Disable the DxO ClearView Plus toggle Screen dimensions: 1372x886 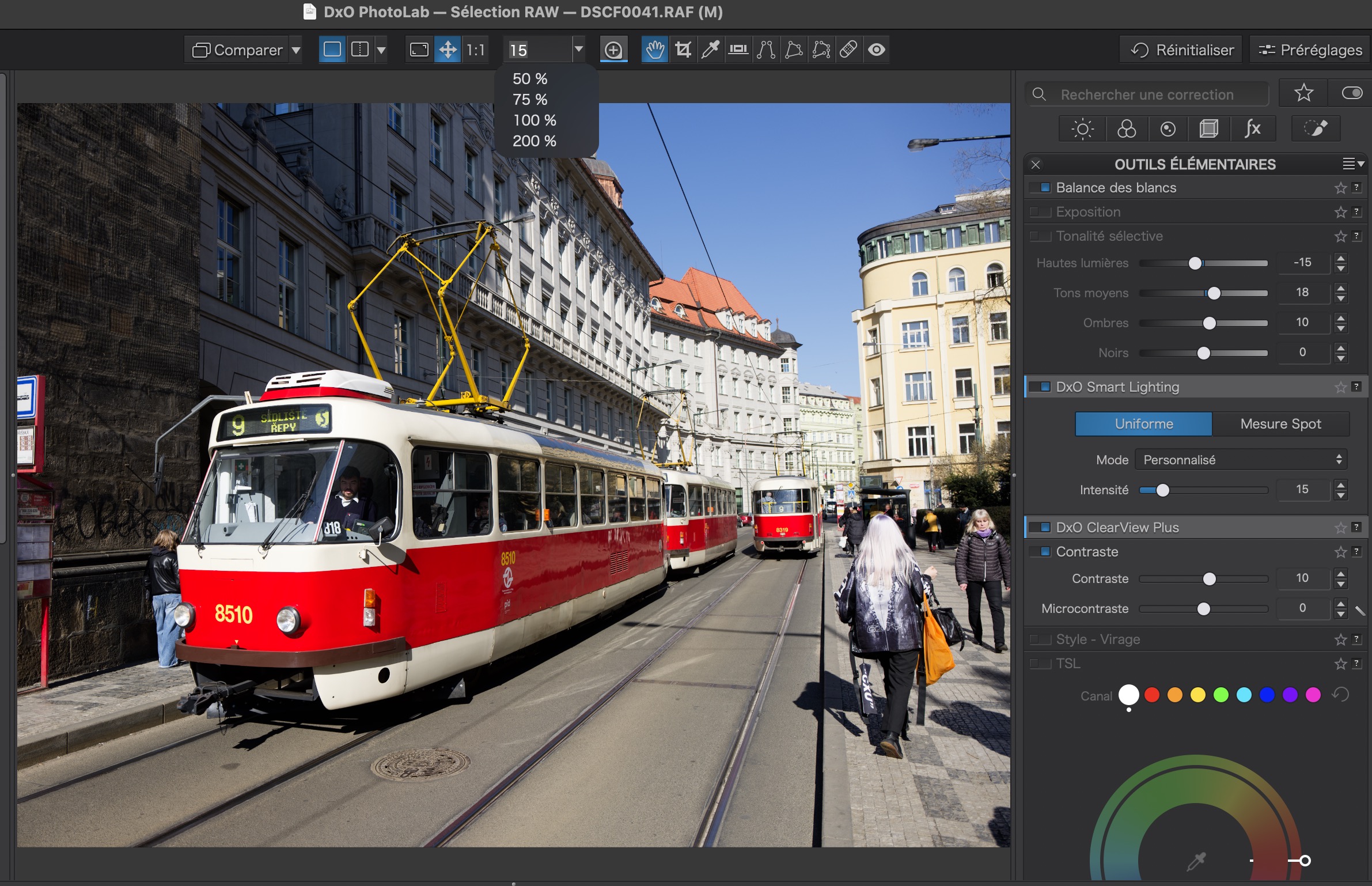click(x=1040, y=528)
